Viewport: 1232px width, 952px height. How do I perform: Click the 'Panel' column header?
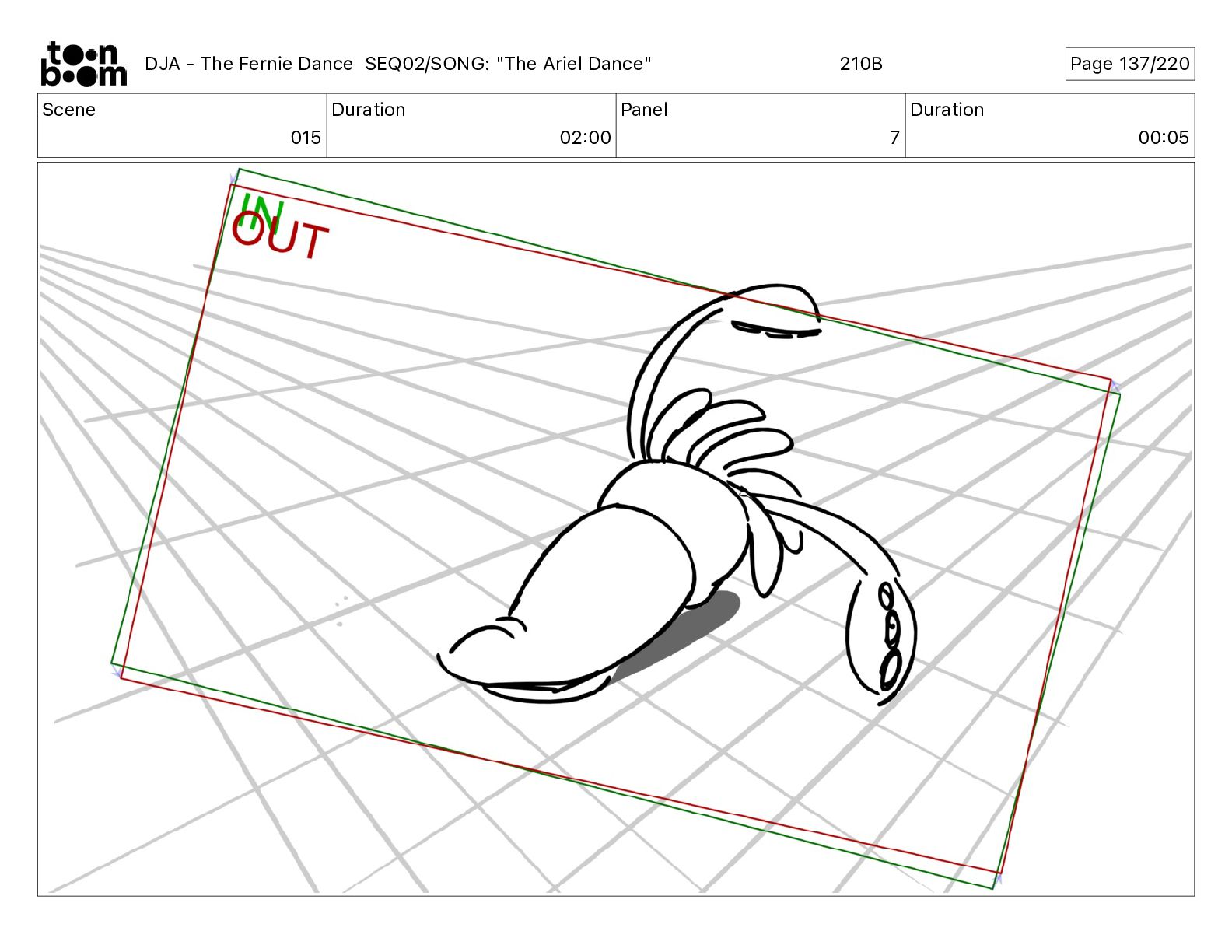(644, 110)
